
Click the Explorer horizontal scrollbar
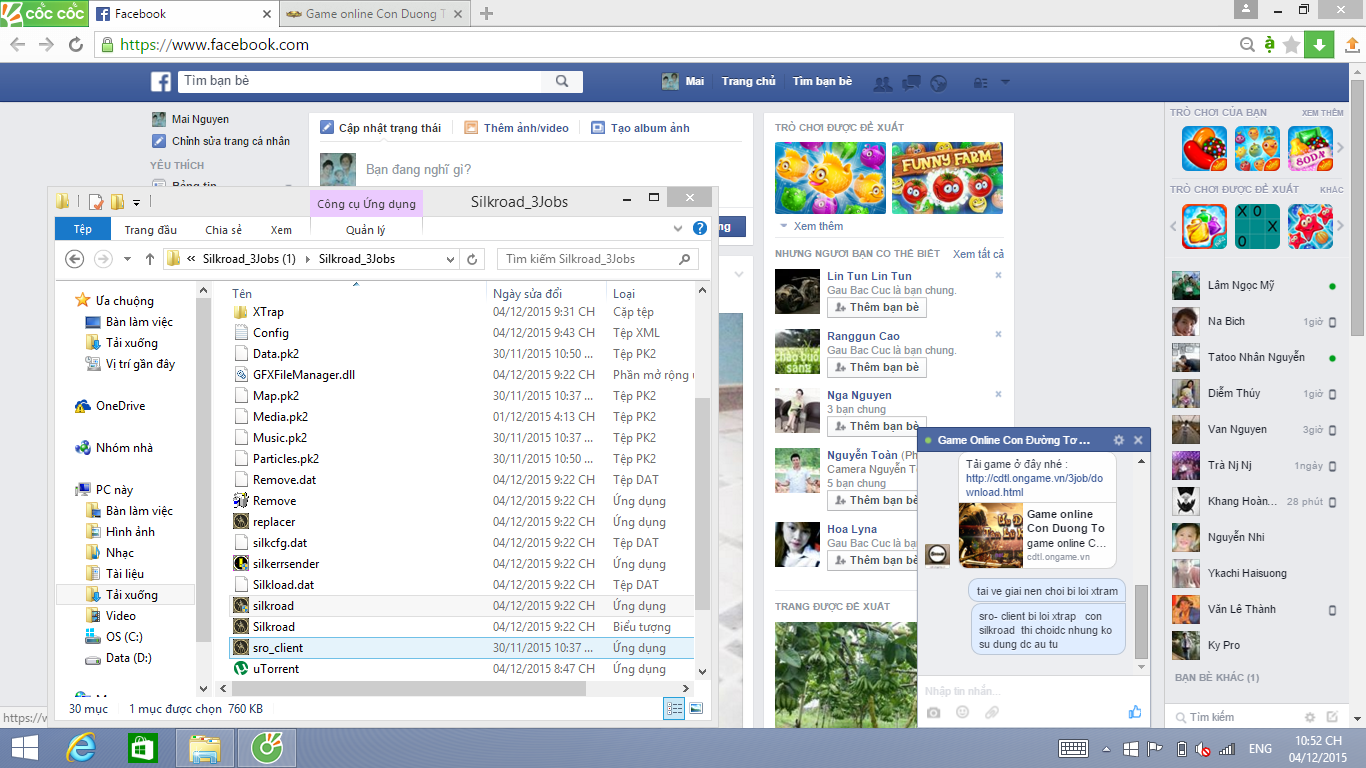(409, 688)
